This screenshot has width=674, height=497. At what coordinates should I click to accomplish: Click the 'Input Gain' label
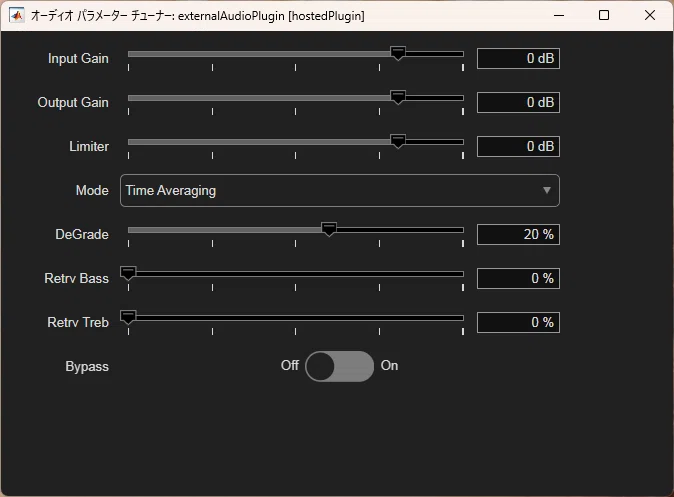pos(78,58)
